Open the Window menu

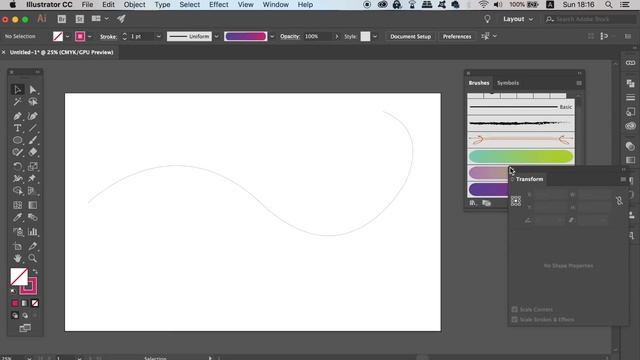[276, 5]
